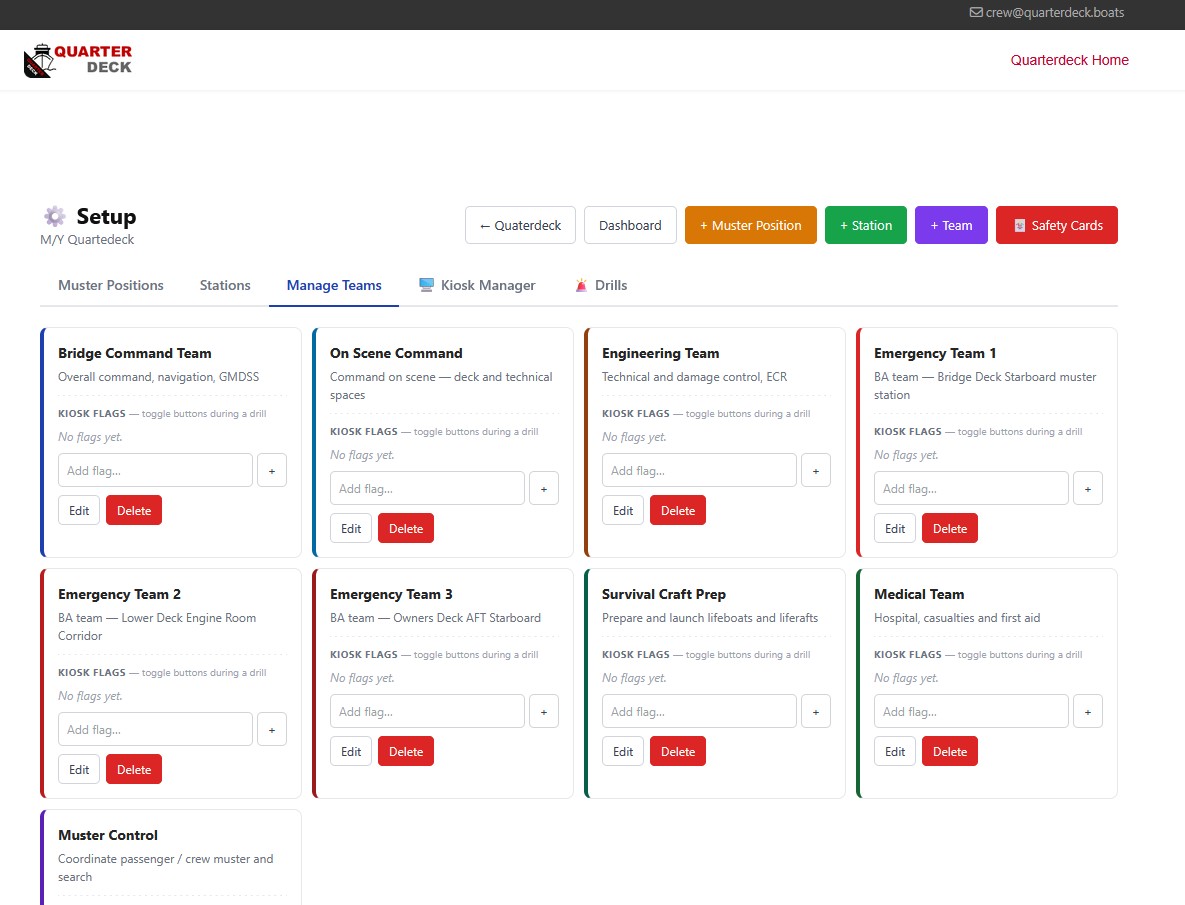This screenshot has width=1185, height=905.
Task: Open the Muster Positions tab
Action: click(x=111, y=286)
